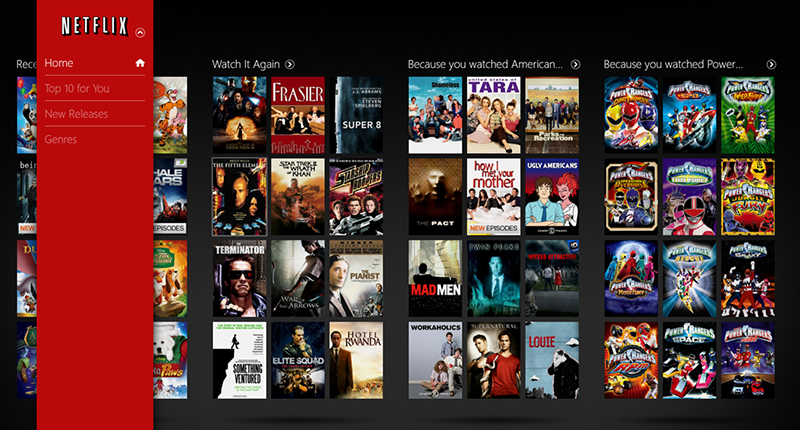Collapse the Netflix menu with the up chevron

140,33
